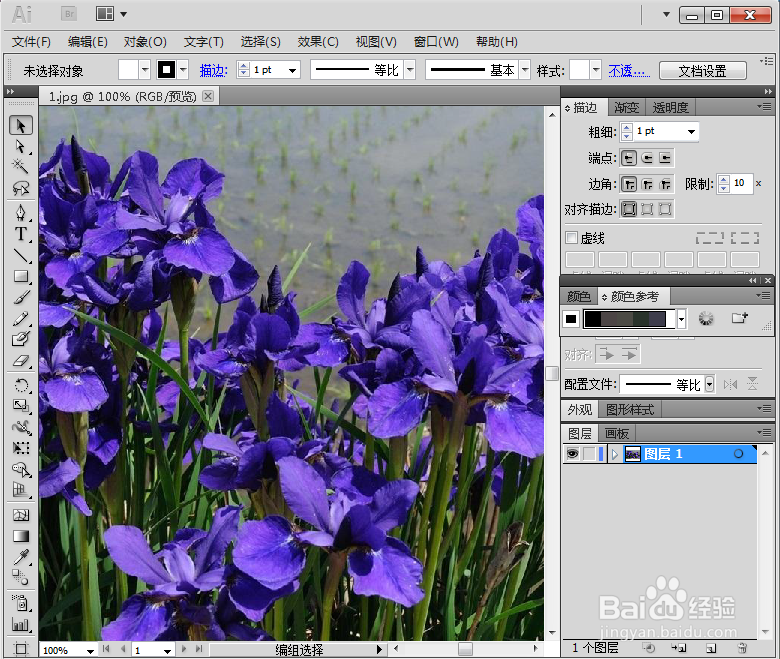
Task: Select the Blob Brush tool
Action: [x=21, y=339]
